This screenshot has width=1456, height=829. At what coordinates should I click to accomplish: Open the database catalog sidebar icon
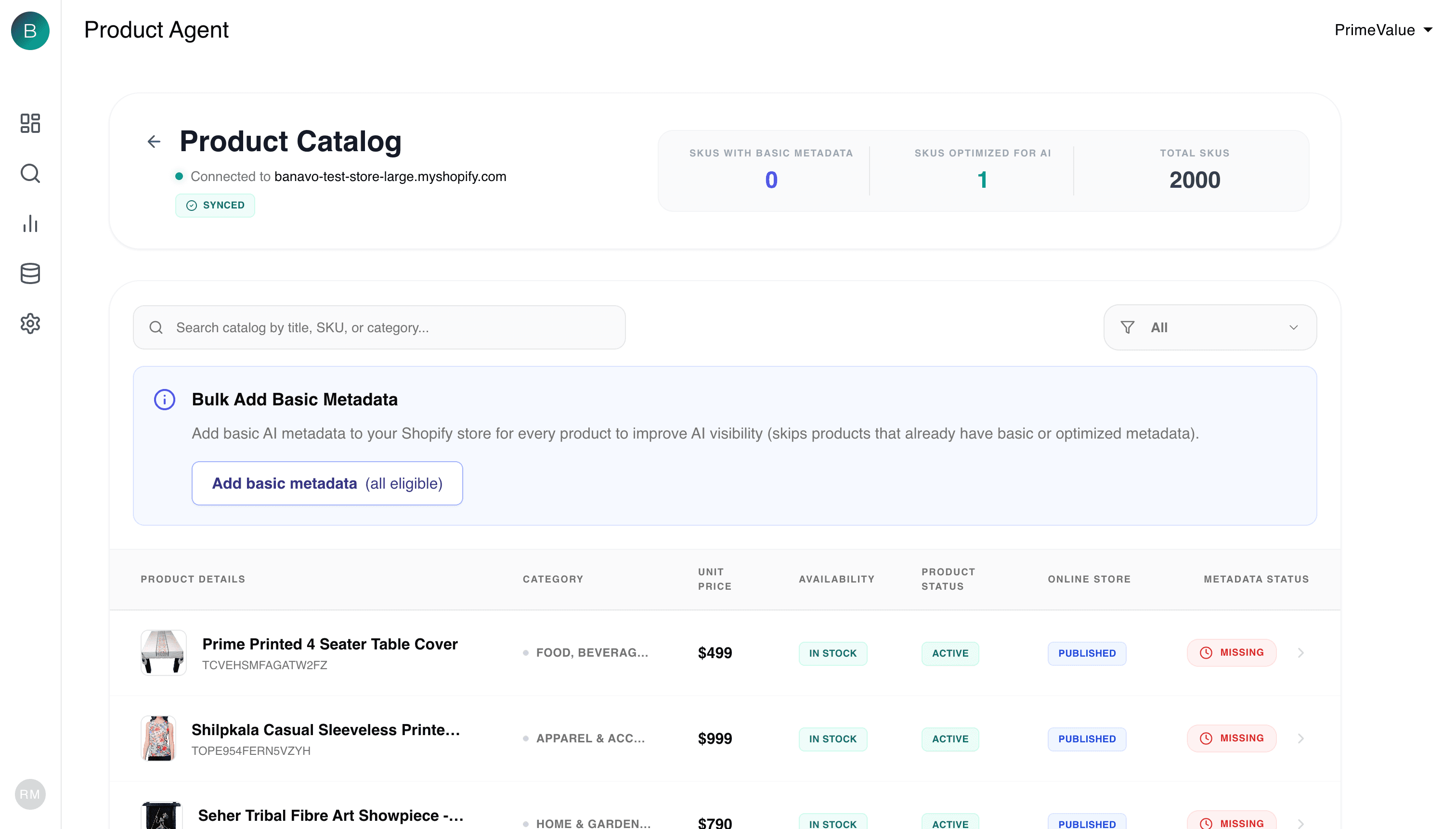coord(30,273)
